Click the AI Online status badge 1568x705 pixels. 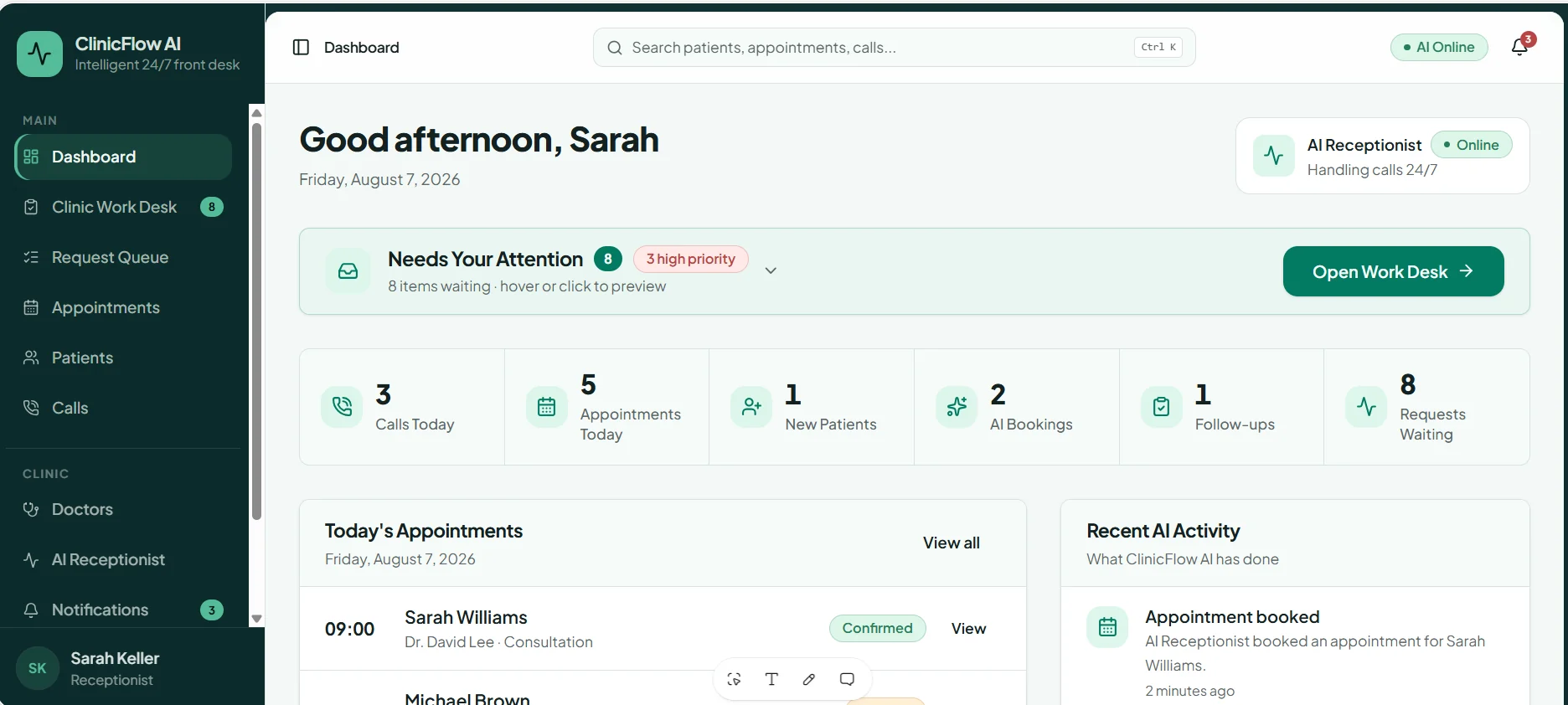pos(1439,47)
